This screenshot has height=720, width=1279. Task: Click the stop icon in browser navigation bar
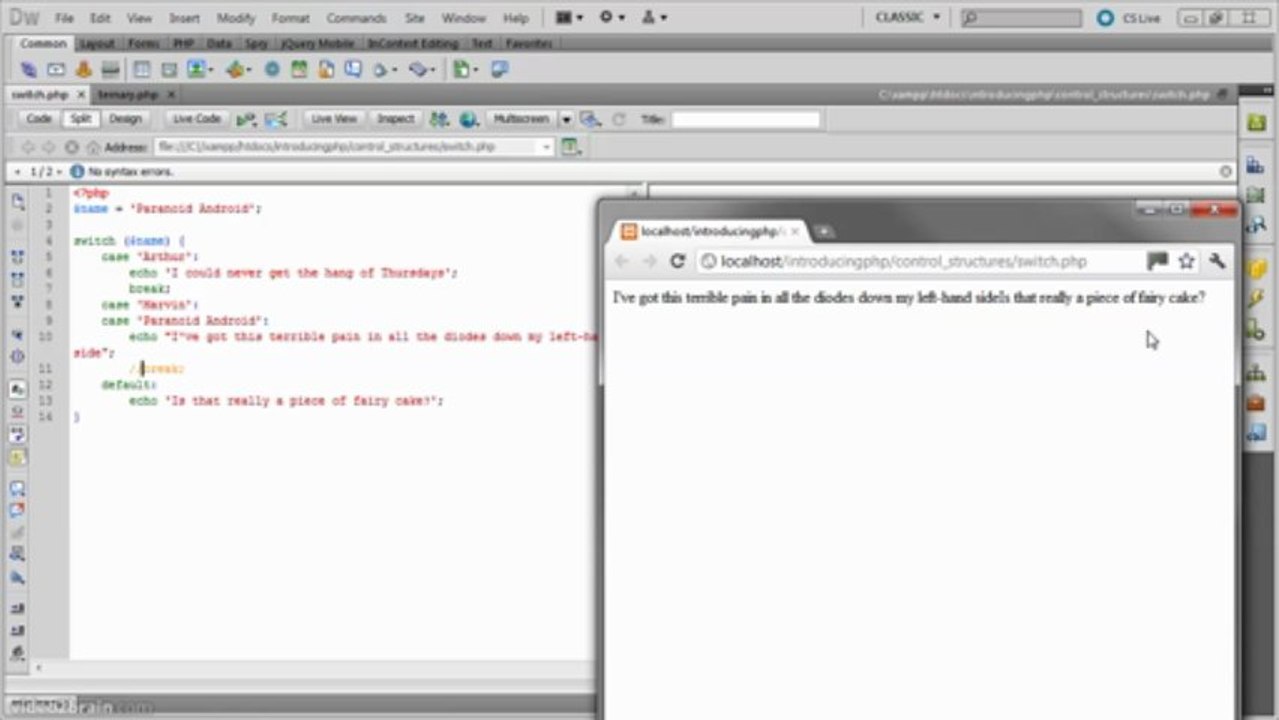(71, 147)
